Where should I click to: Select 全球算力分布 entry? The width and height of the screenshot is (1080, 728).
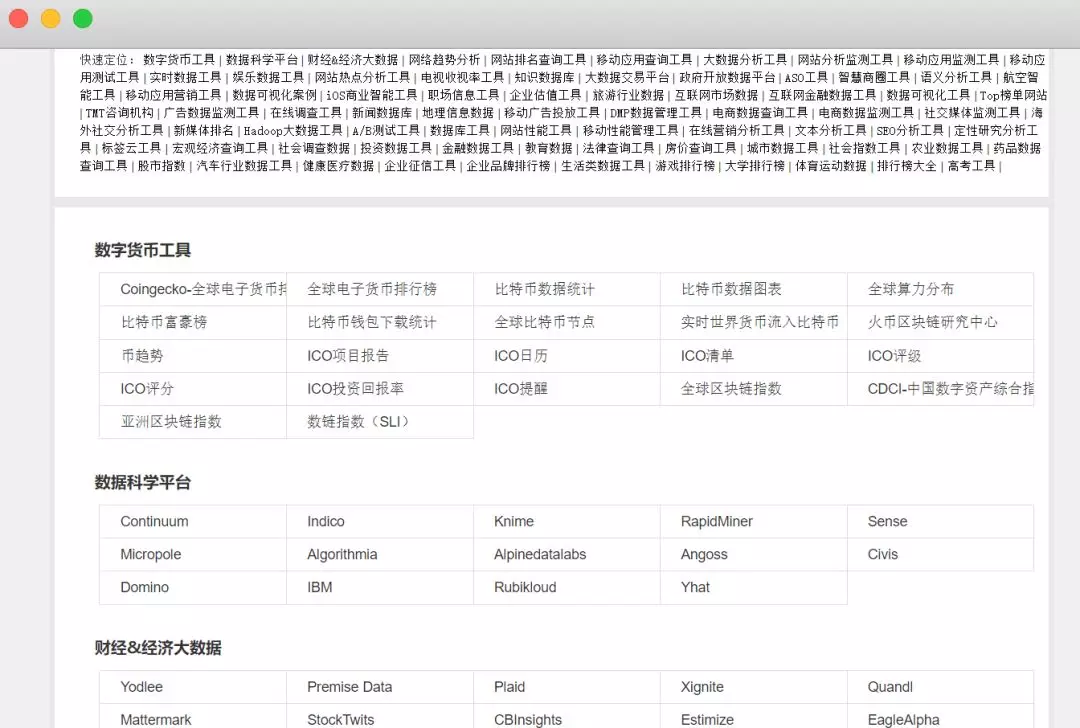pos(911,289)
